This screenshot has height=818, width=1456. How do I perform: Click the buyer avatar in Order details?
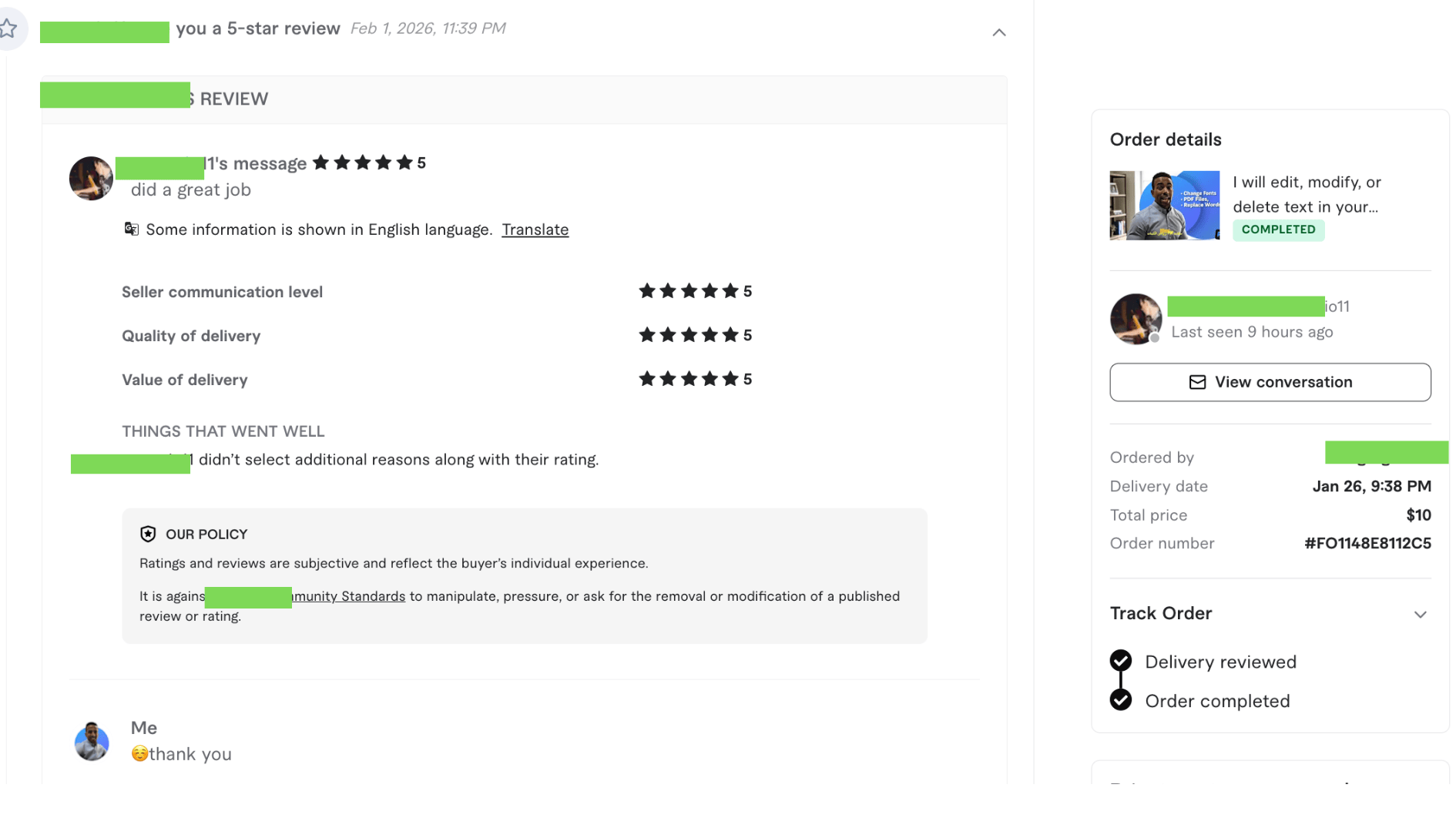(1136, 319)
